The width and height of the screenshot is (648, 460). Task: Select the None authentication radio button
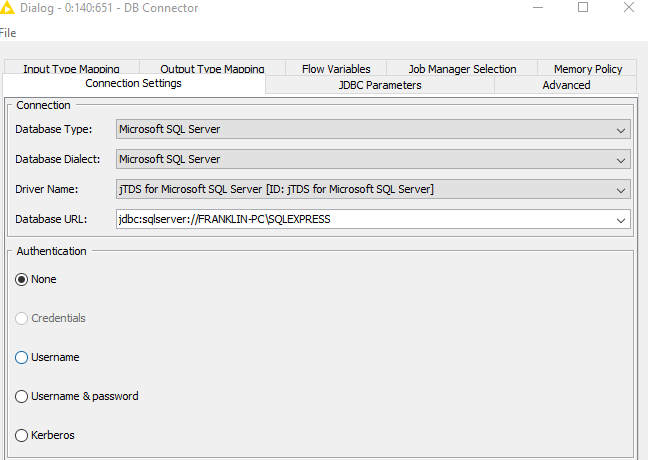pos(21,280)
